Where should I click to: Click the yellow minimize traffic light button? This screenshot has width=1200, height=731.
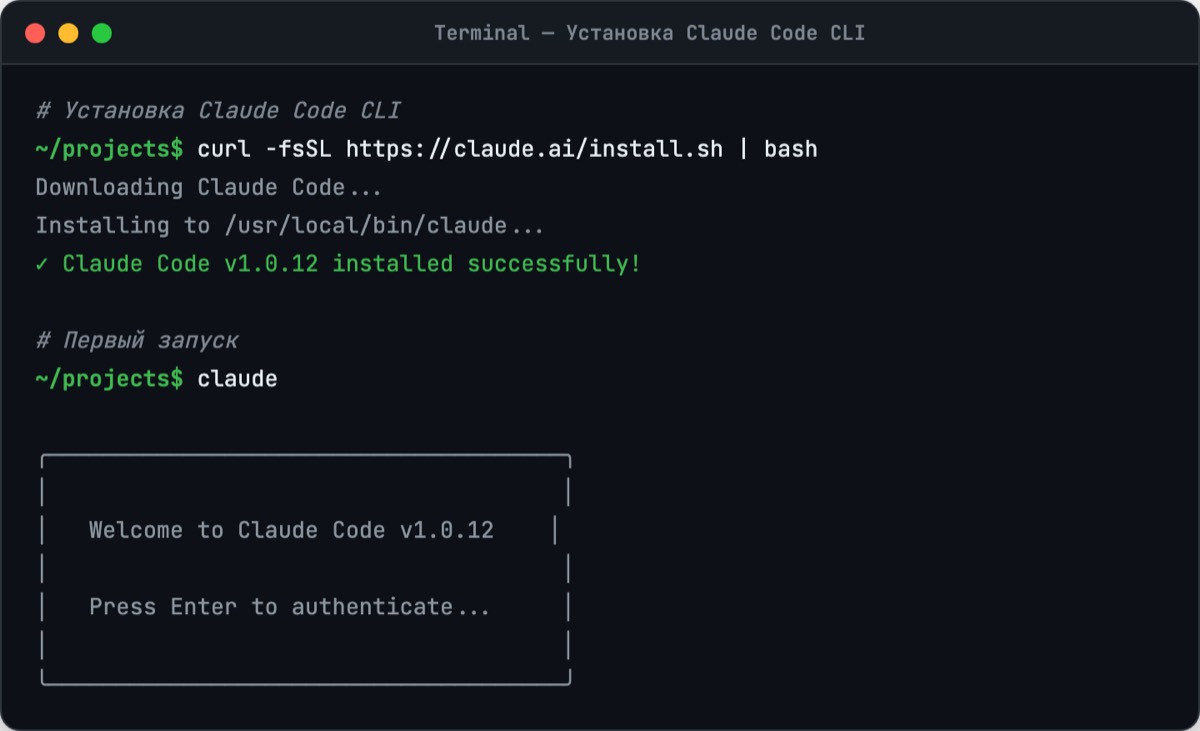66,32
